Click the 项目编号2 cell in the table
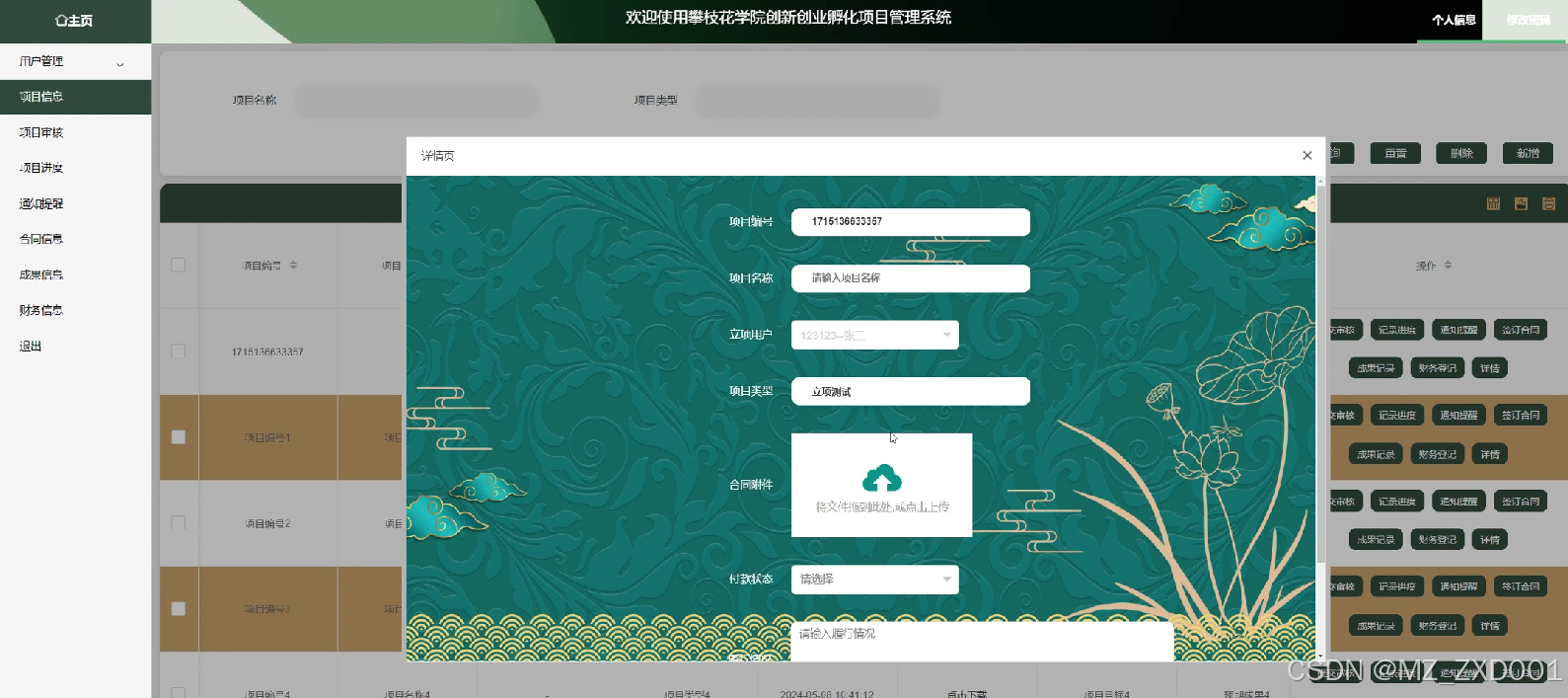Screen dimensions: 1568x698 267,524
